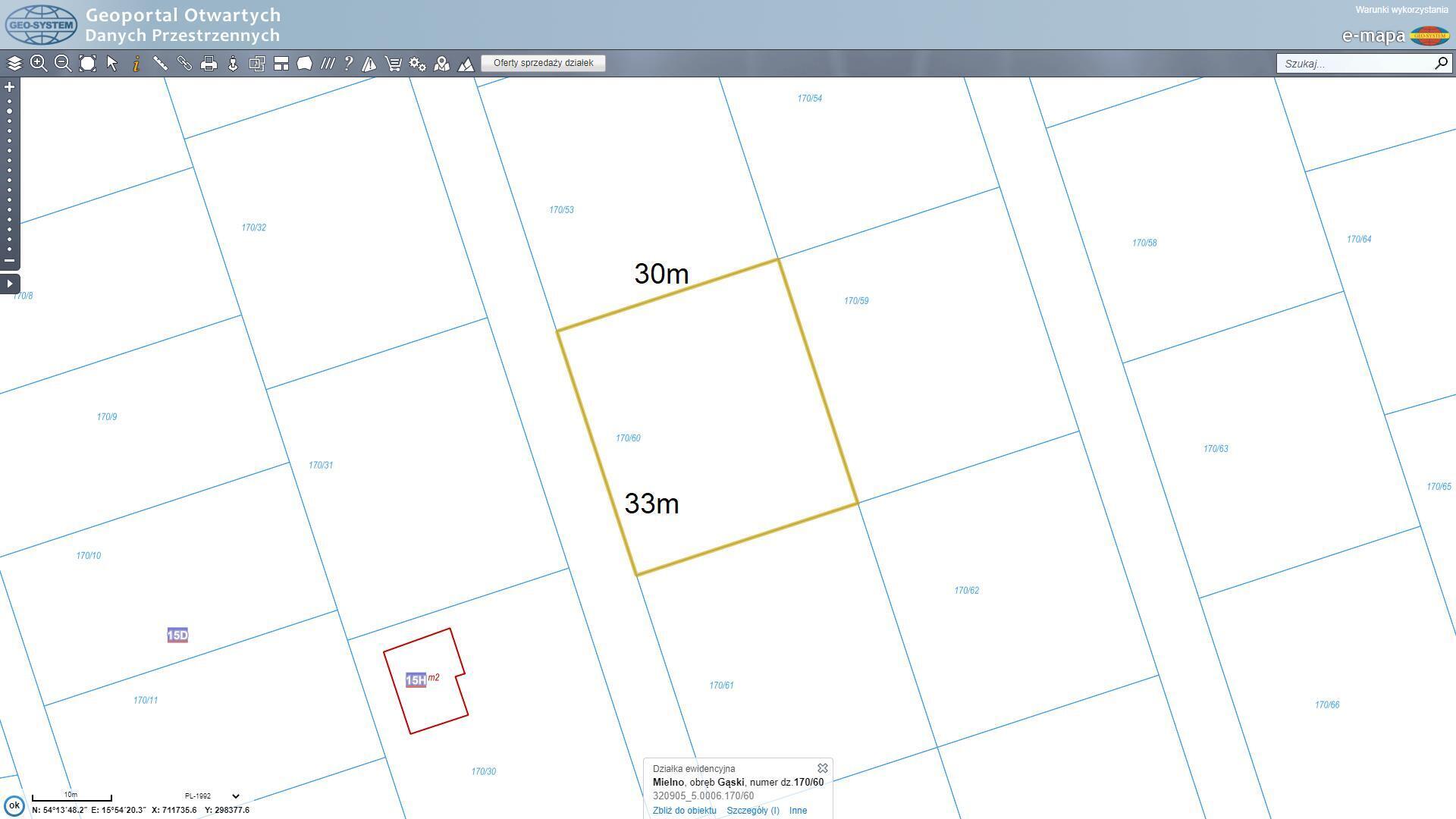Image resolution: width=1456 pixels, height=819 pixels.
Task: Click the Inne link in popup
Action: tap(798, 811)
